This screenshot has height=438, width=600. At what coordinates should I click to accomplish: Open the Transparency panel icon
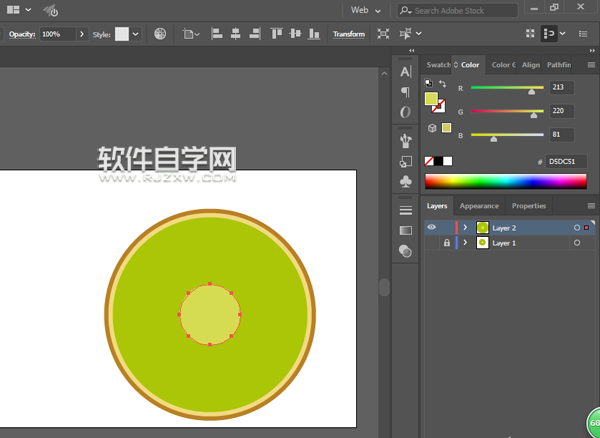405,252
